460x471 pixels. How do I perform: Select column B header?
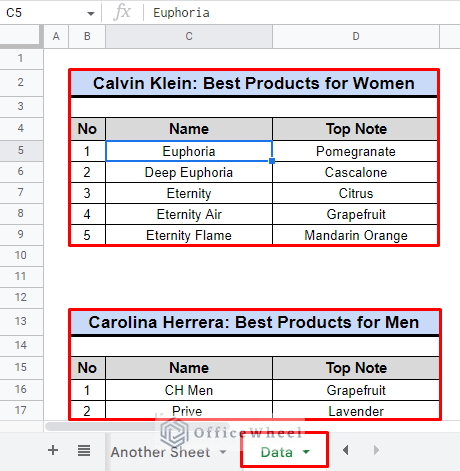tap(87, 36)
